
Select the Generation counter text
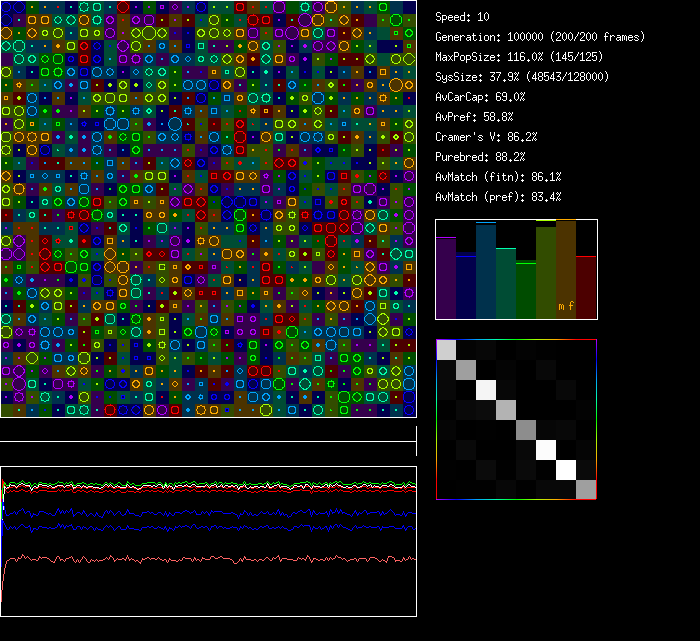[540, 37]
